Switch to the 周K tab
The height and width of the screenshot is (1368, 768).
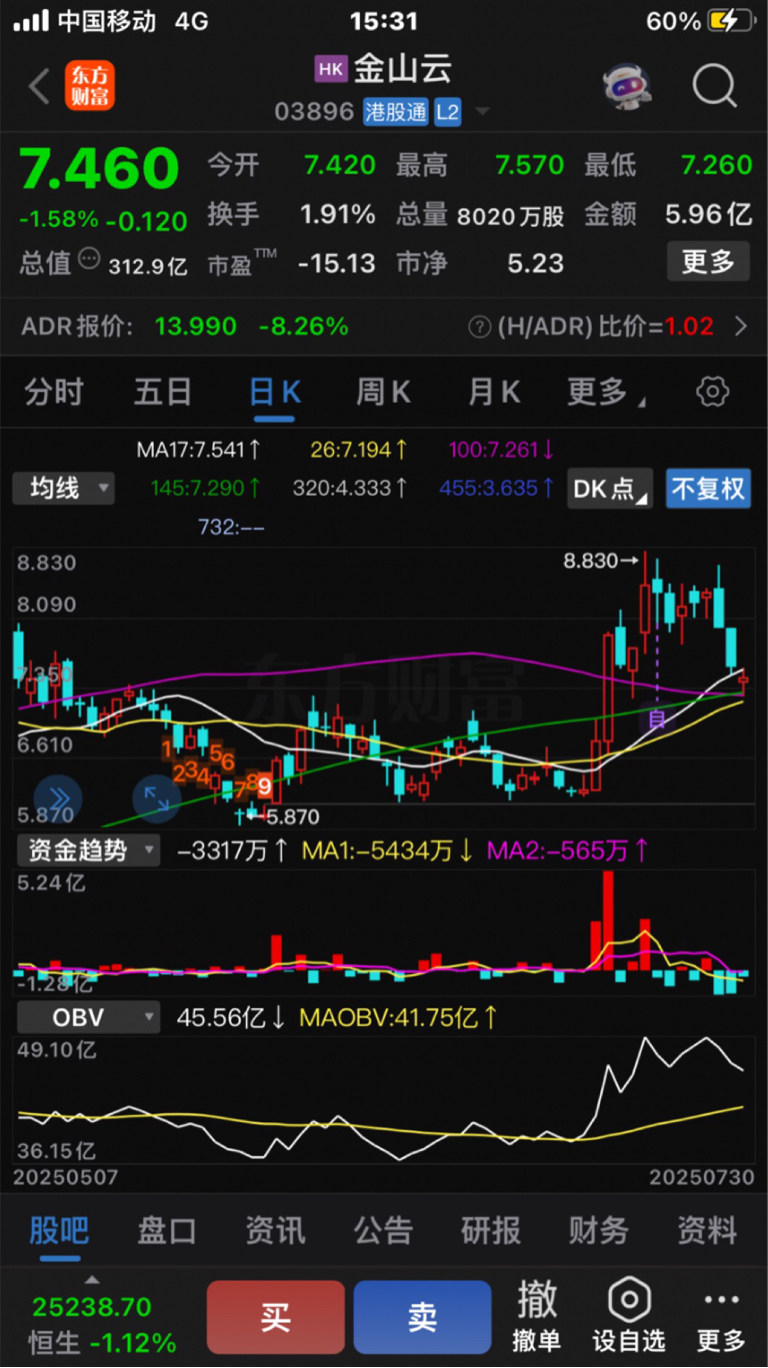coord(384,392)
